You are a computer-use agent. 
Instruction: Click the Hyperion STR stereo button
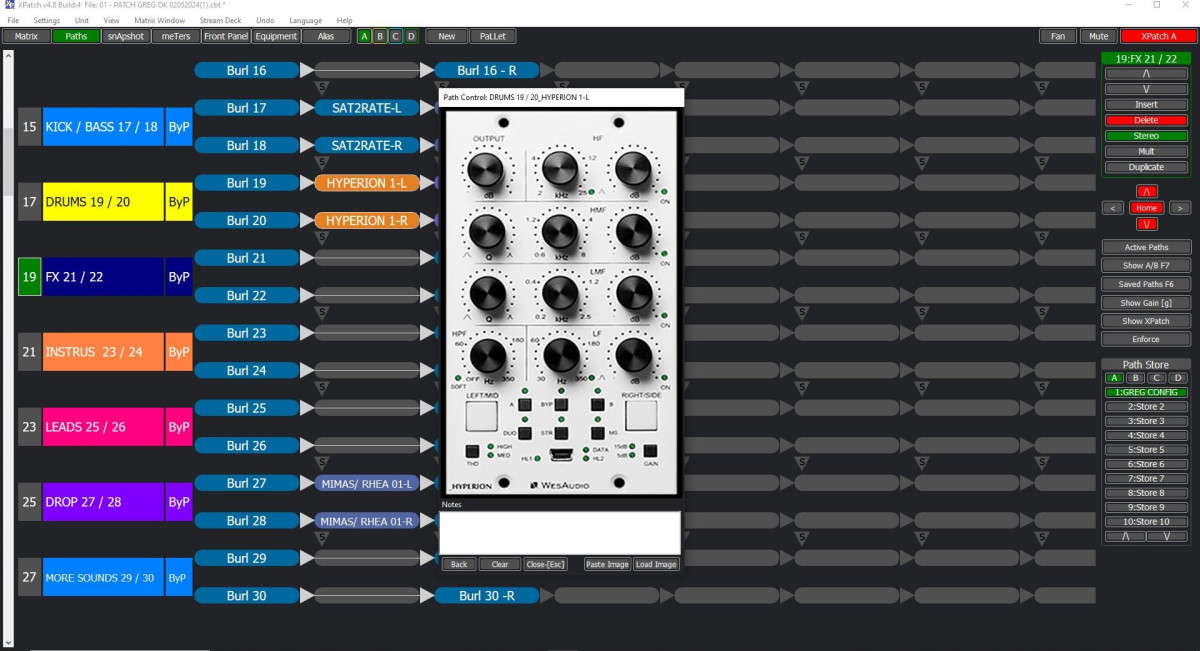pyautogui.click(x=561, y=433)
